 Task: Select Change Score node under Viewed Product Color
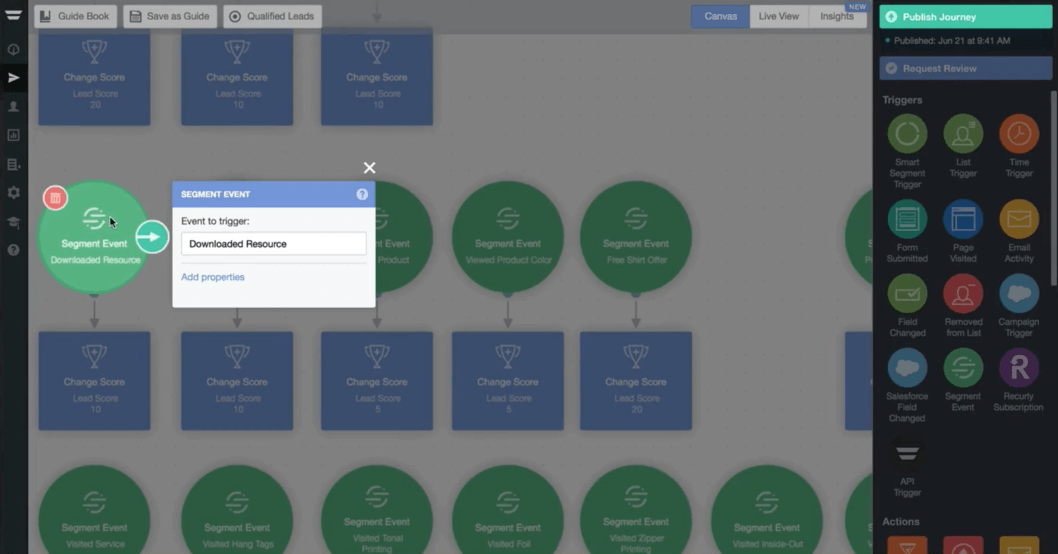507,381
